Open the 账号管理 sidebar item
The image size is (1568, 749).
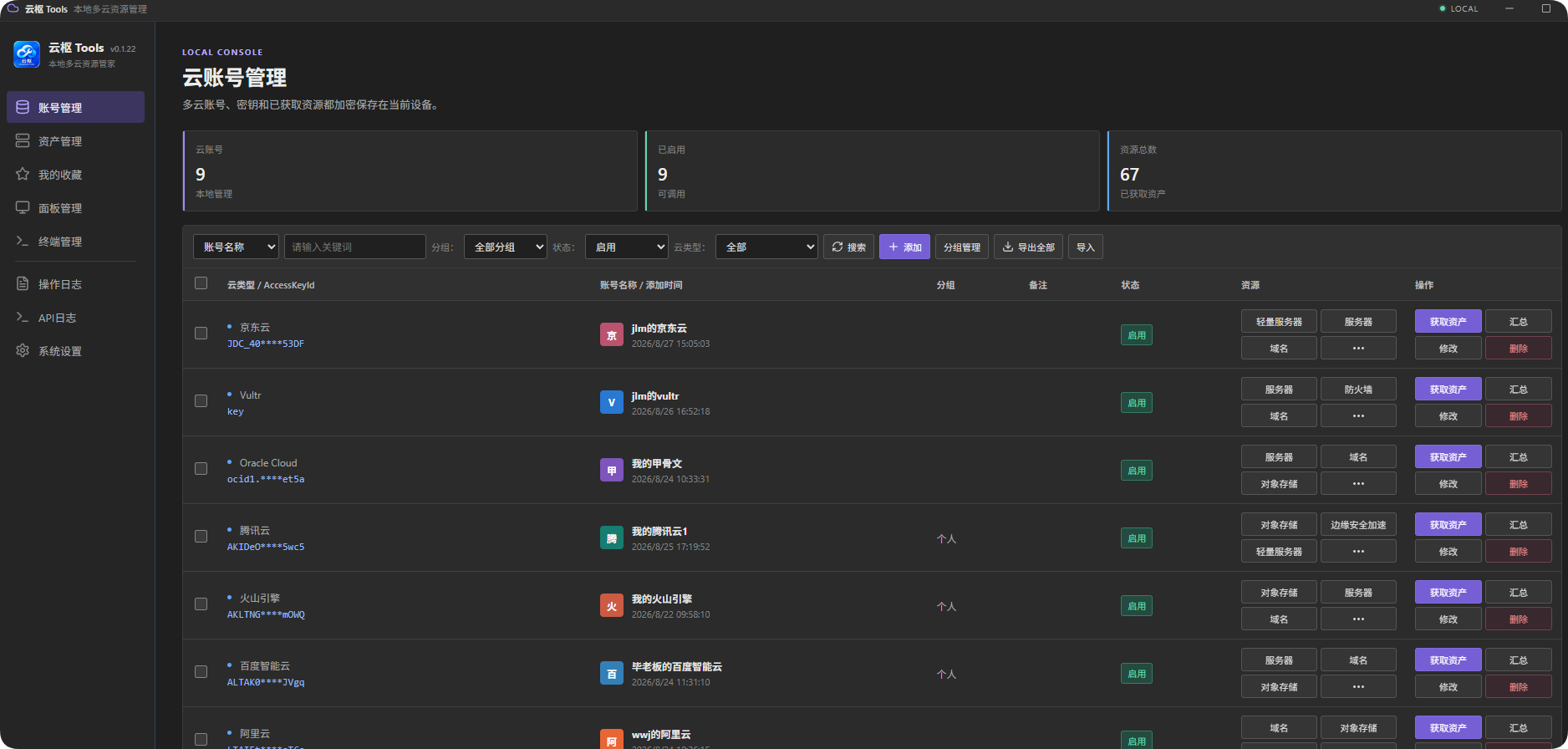click(75, 107)
